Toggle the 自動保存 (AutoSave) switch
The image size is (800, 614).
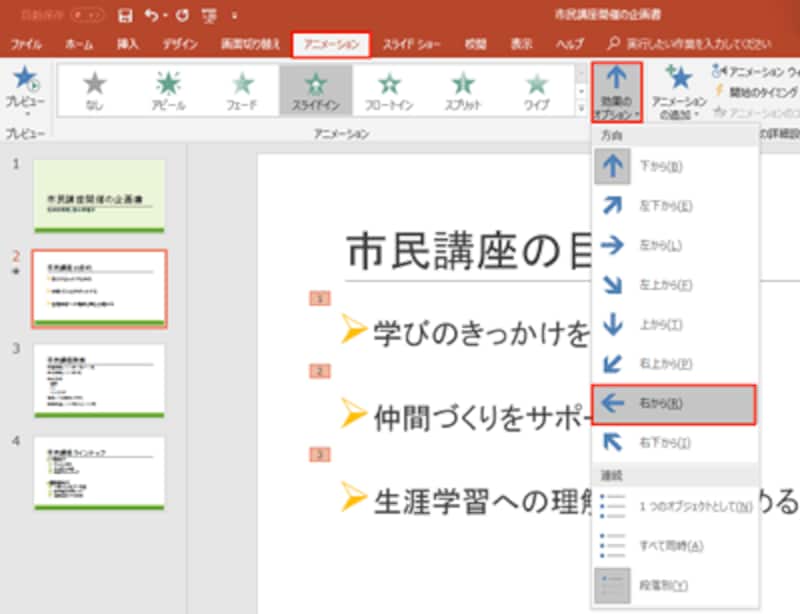pos(84,16)
